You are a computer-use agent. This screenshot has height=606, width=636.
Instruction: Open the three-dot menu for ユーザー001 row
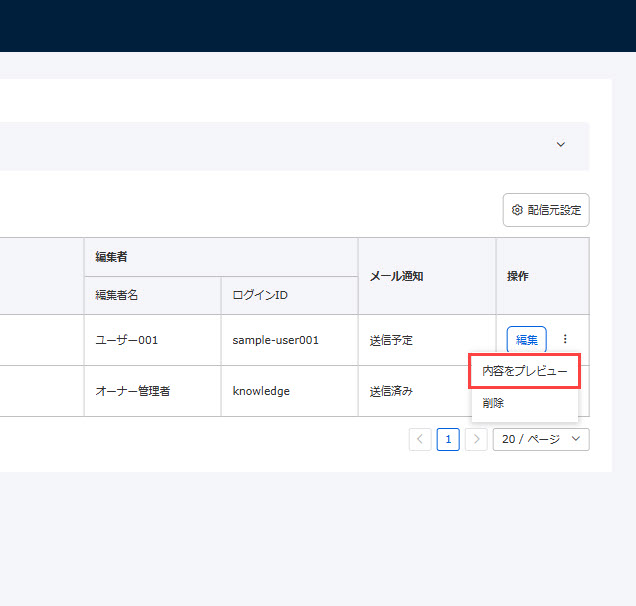pyautogui.click(x=565, y=340)
